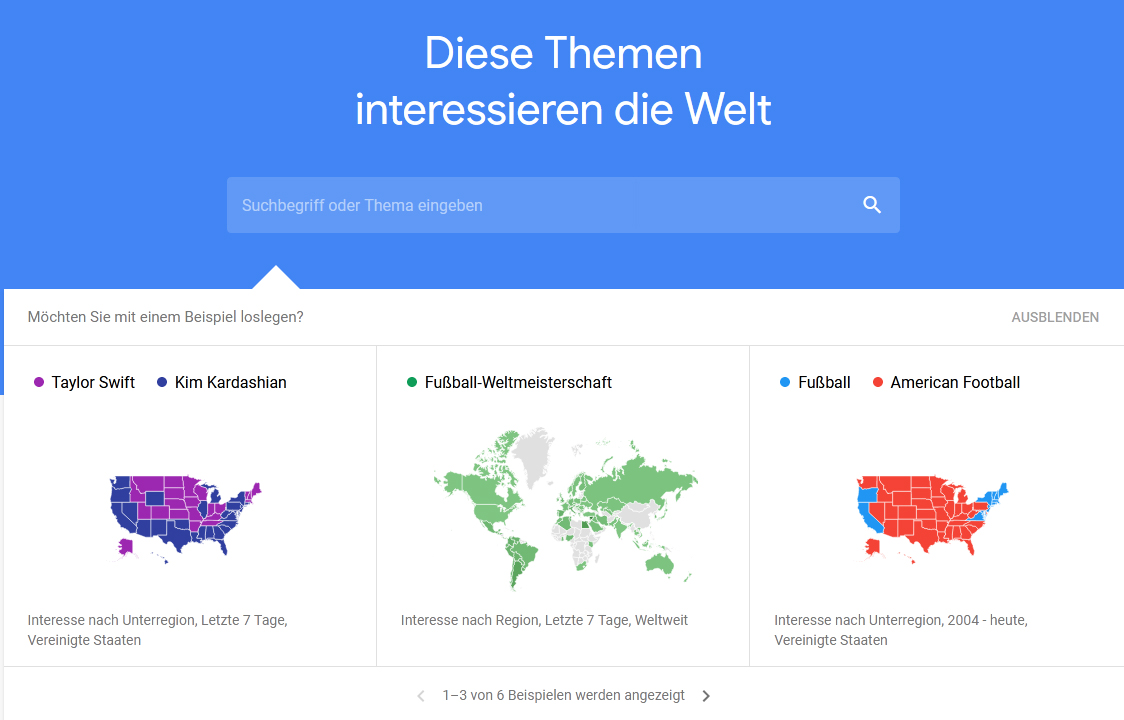Click the Fußball label in third card
This screenshot has height=720, width=1124.
[x=824, y=382]
